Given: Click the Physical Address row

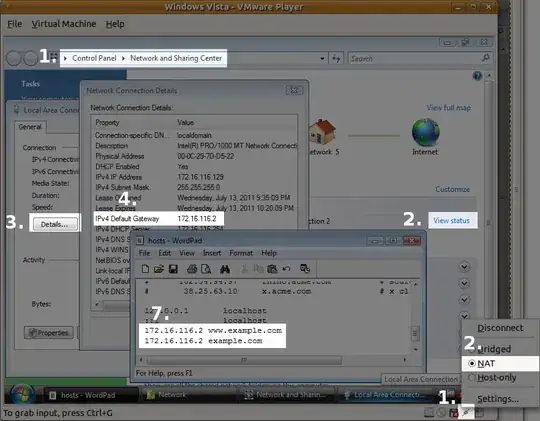Looking at the screenshot, I should 195,156.
